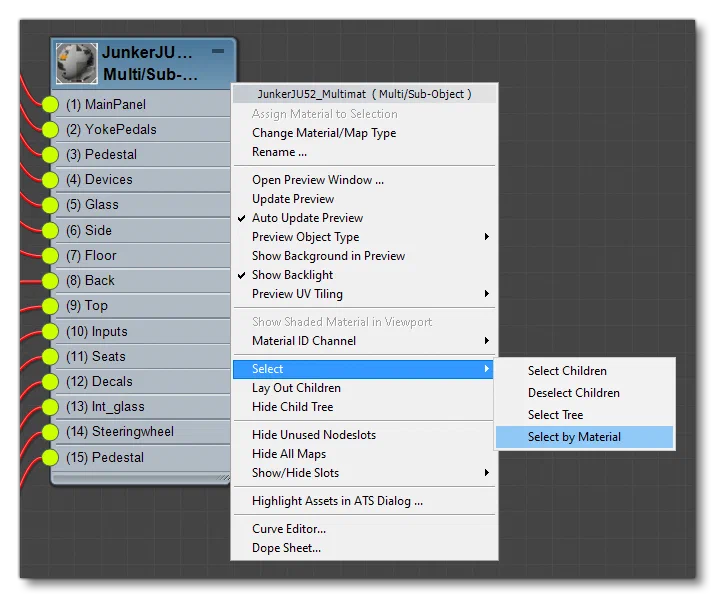This screenshot has height=598, width=715.
Task: Click the (9) Top slot label
Action: [x=87, y=306]
